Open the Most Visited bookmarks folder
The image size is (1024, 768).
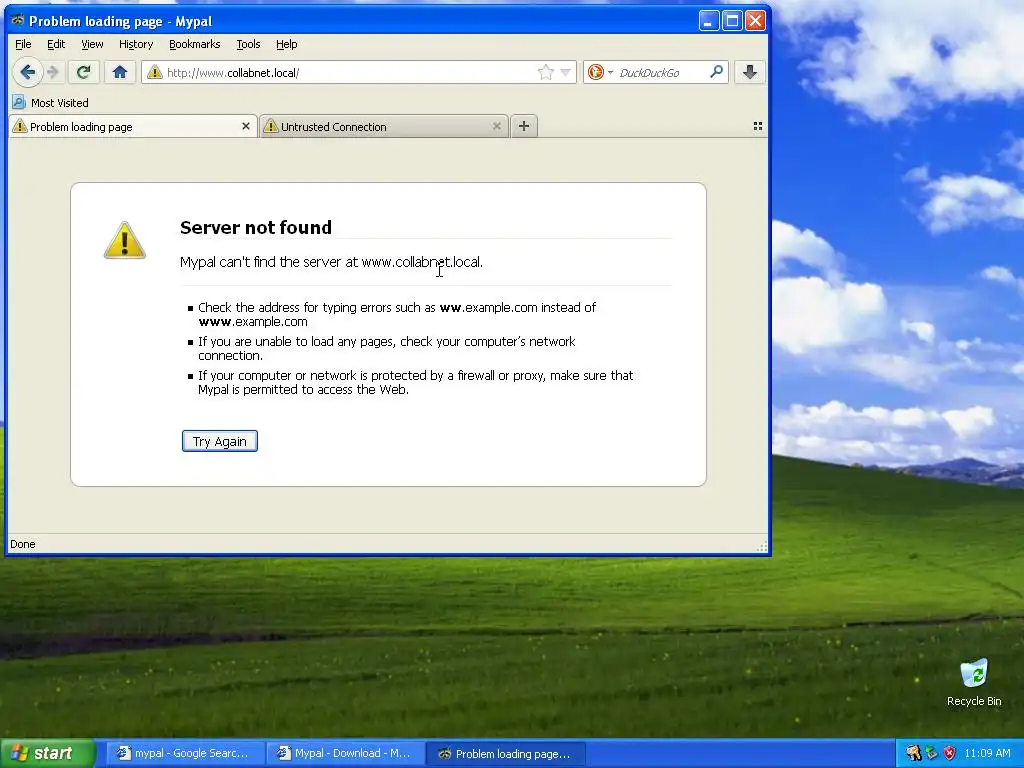point(51,103)
